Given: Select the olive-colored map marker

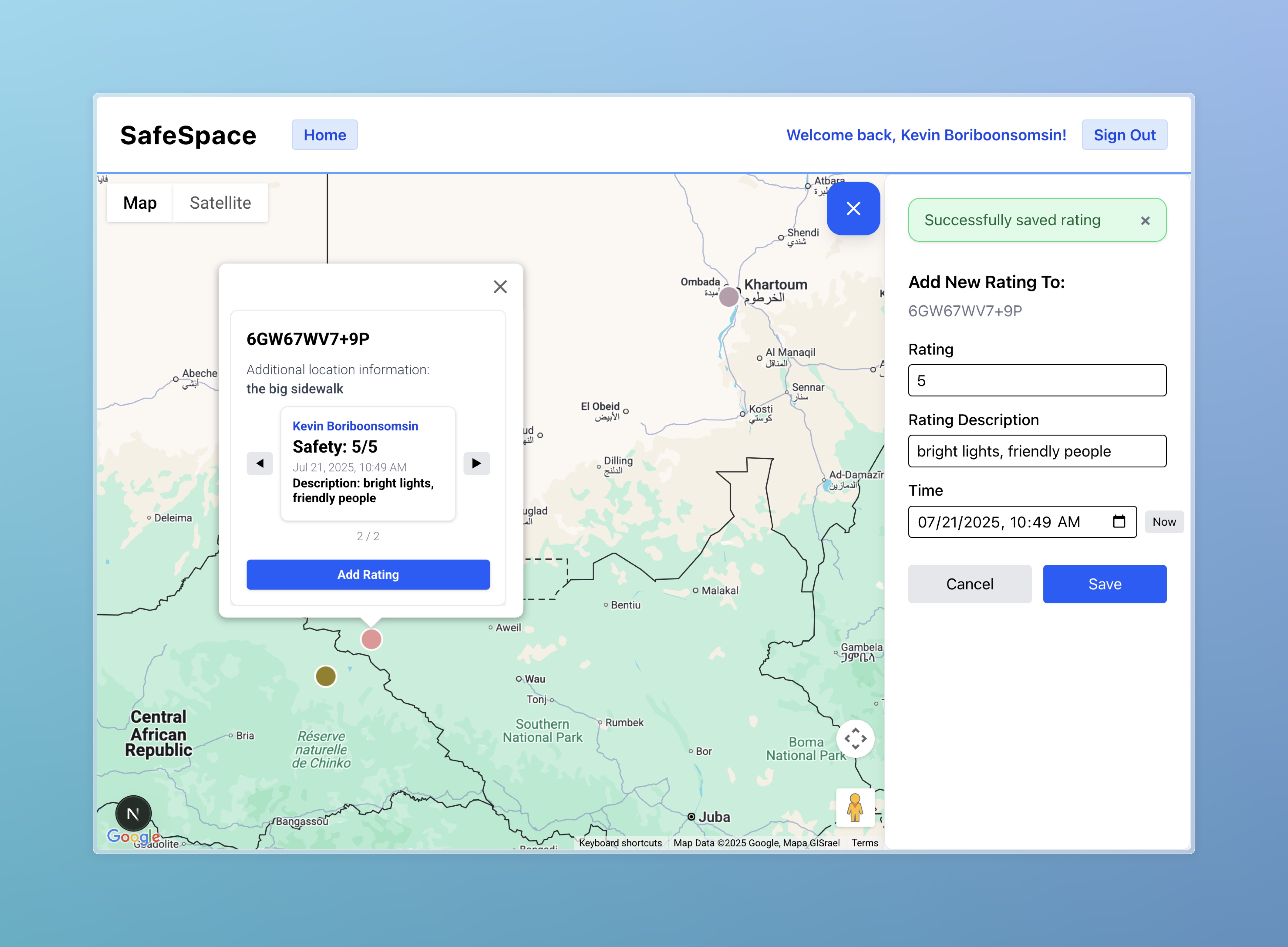Looking at the screenshot, I should (x=326, y=676).
